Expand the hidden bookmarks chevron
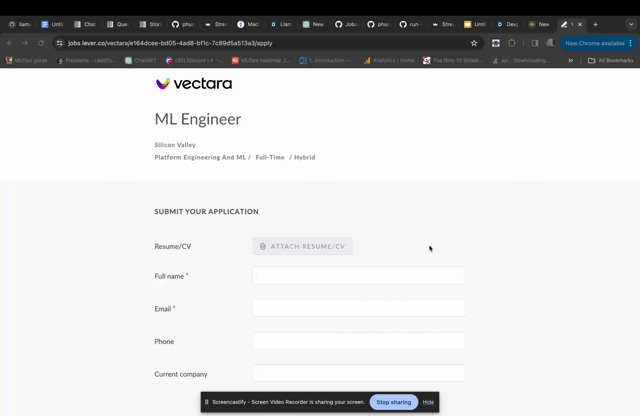 tap(571, 60)
